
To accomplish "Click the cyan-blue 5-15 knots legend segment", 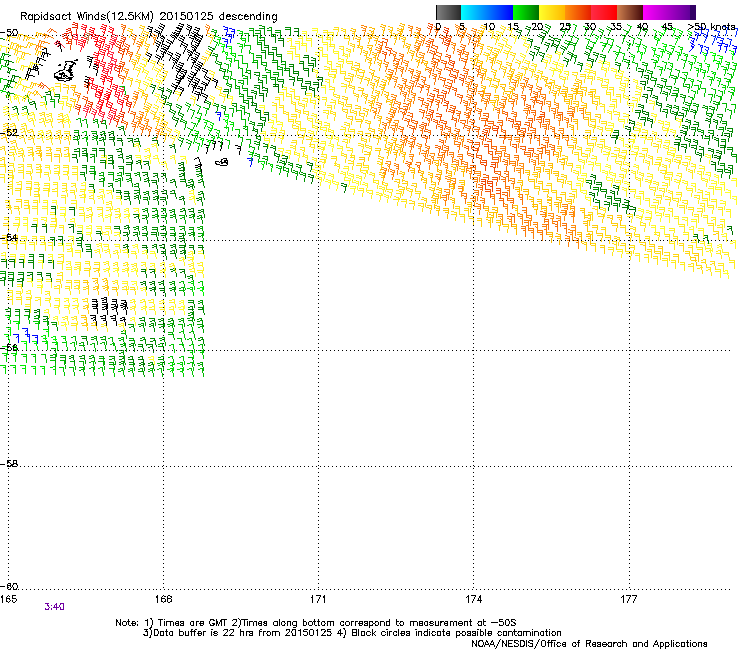I will [487, 12].
